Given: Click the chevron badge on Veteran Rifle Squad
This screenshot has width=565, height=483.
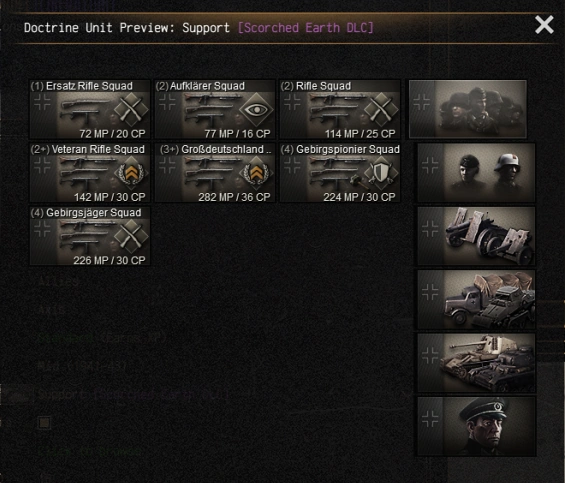Looking at the screenshot, I should point(131,173).
